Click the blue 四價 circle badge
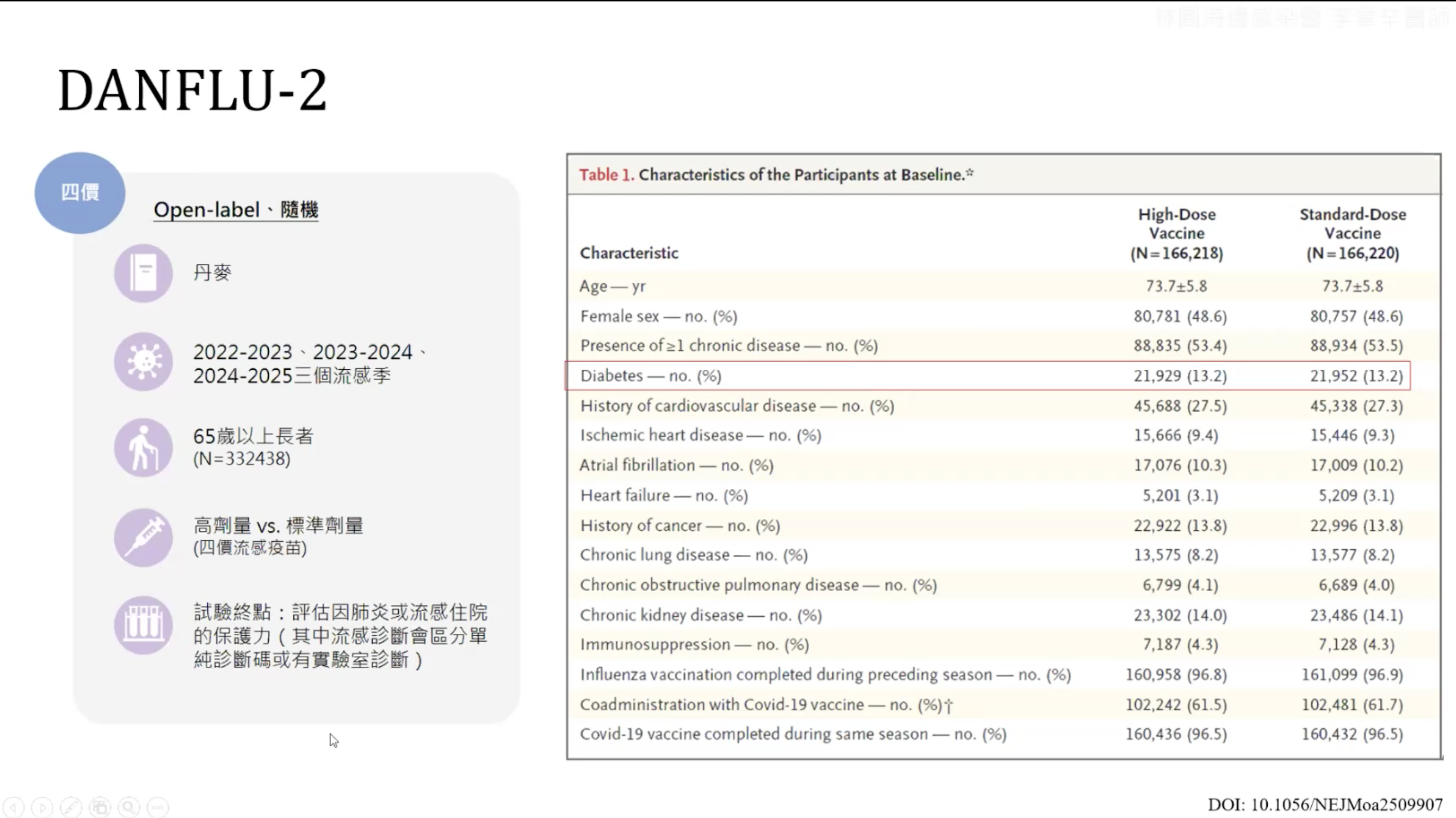The width and height of the screenshot is (1456, 818). [79, 193]
